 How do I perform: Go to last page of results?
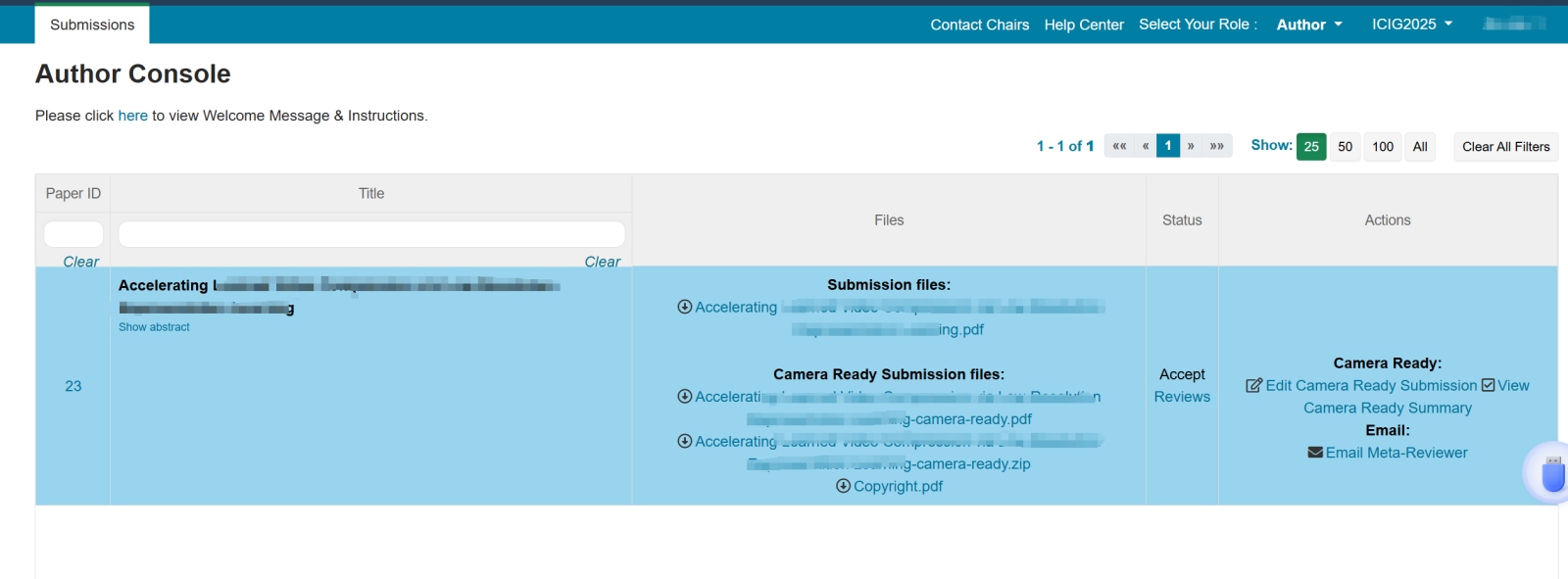(x=1217, y=146)
